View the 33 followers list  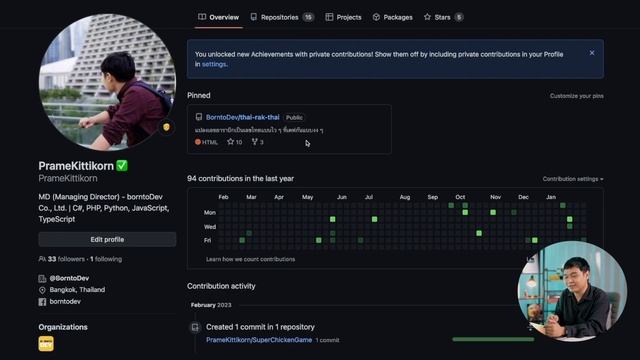[66, 259]
